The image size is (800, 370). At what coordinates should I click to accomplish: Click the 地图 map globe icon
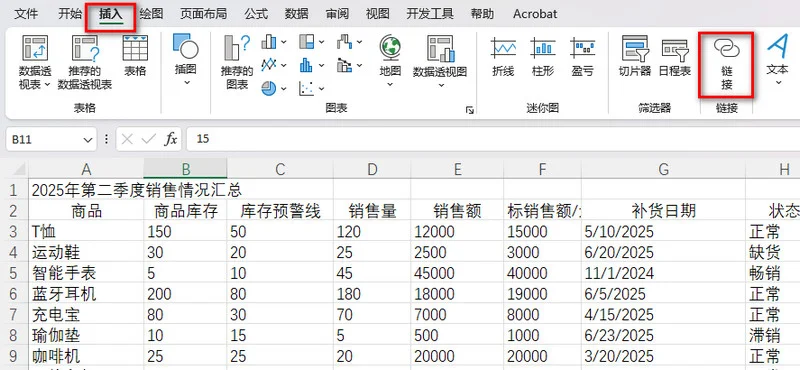[390, 48]
